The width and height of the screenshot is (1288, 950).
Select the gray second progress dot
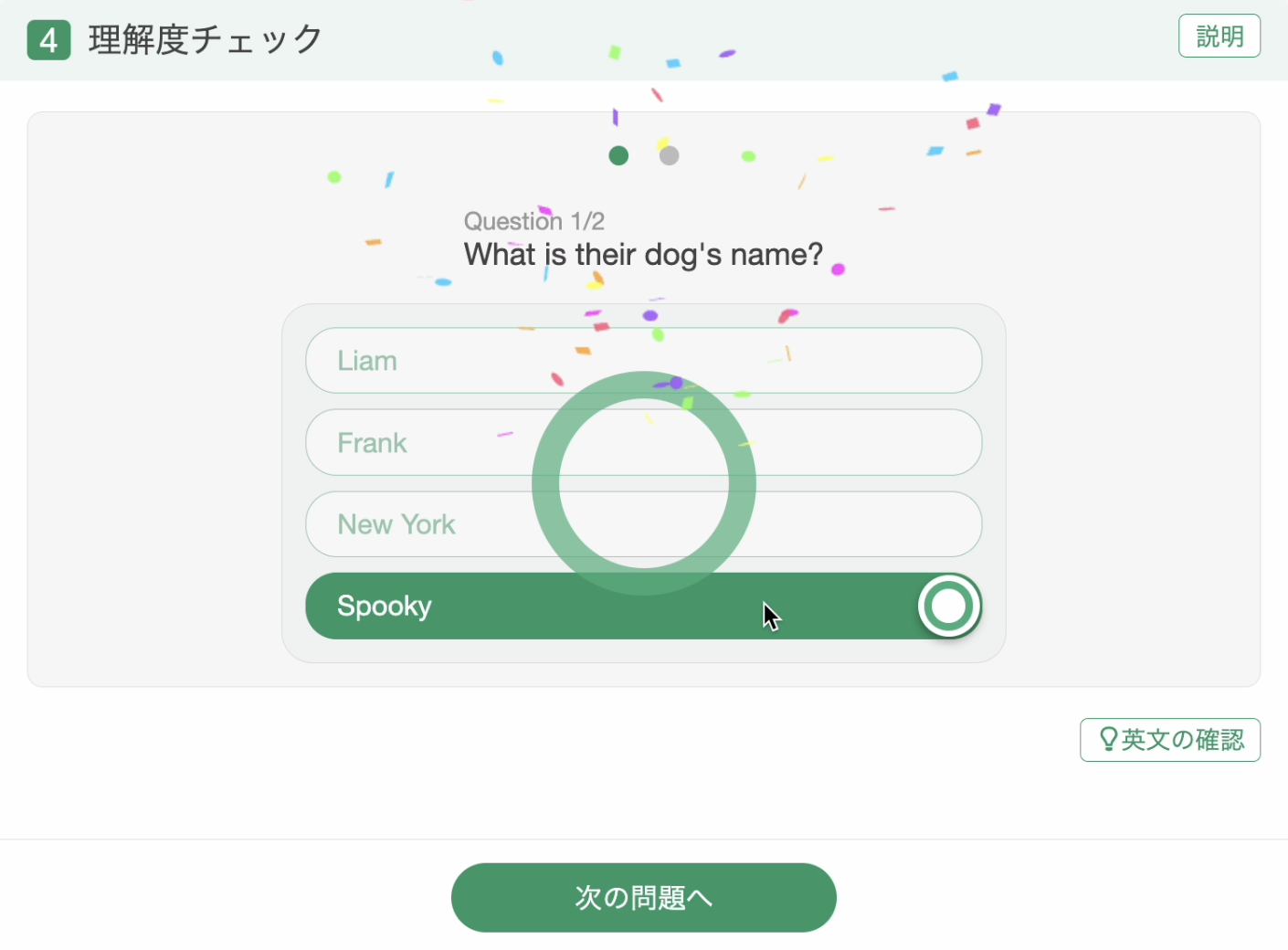[x=670, y=155]
